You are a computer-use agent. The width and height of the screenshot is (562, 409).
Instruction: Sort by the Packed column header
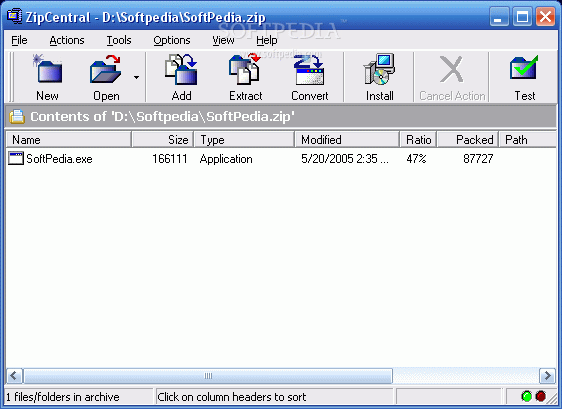(468, 139)
